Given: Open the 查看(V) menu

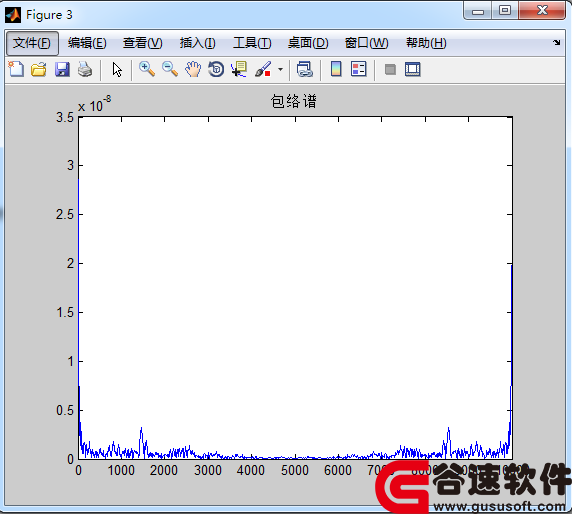Looking at the screenshot, I should (143, 43).
